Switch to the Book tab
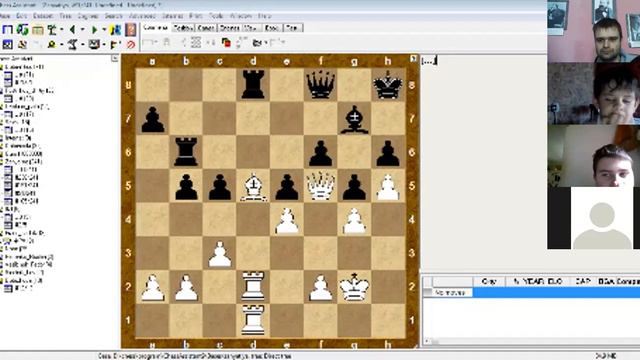Screen dimensions: 640x360 (272, 28)
